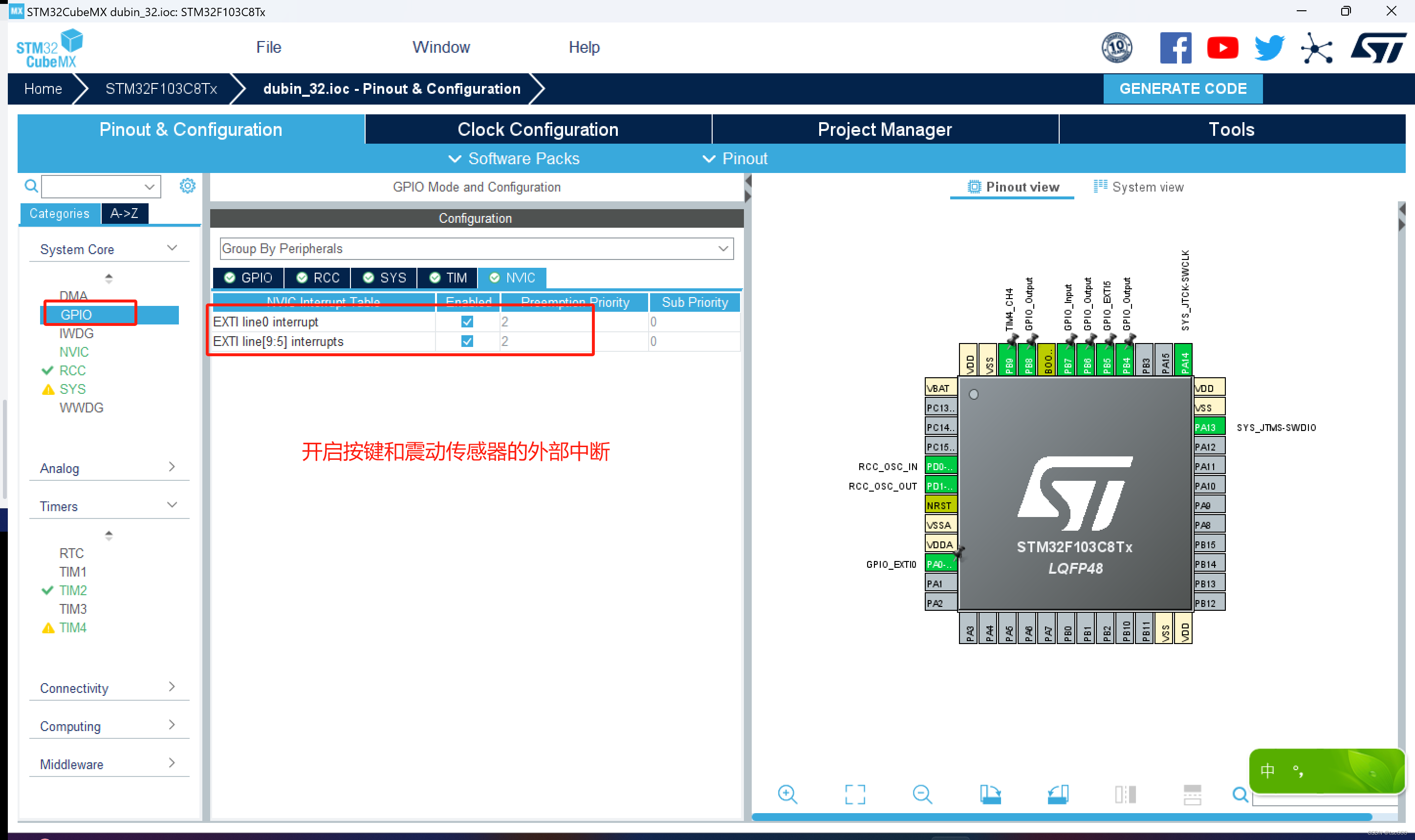Sort by Sub Priority column header
This screenshot has height=840, width=1415.
[695, 302]
